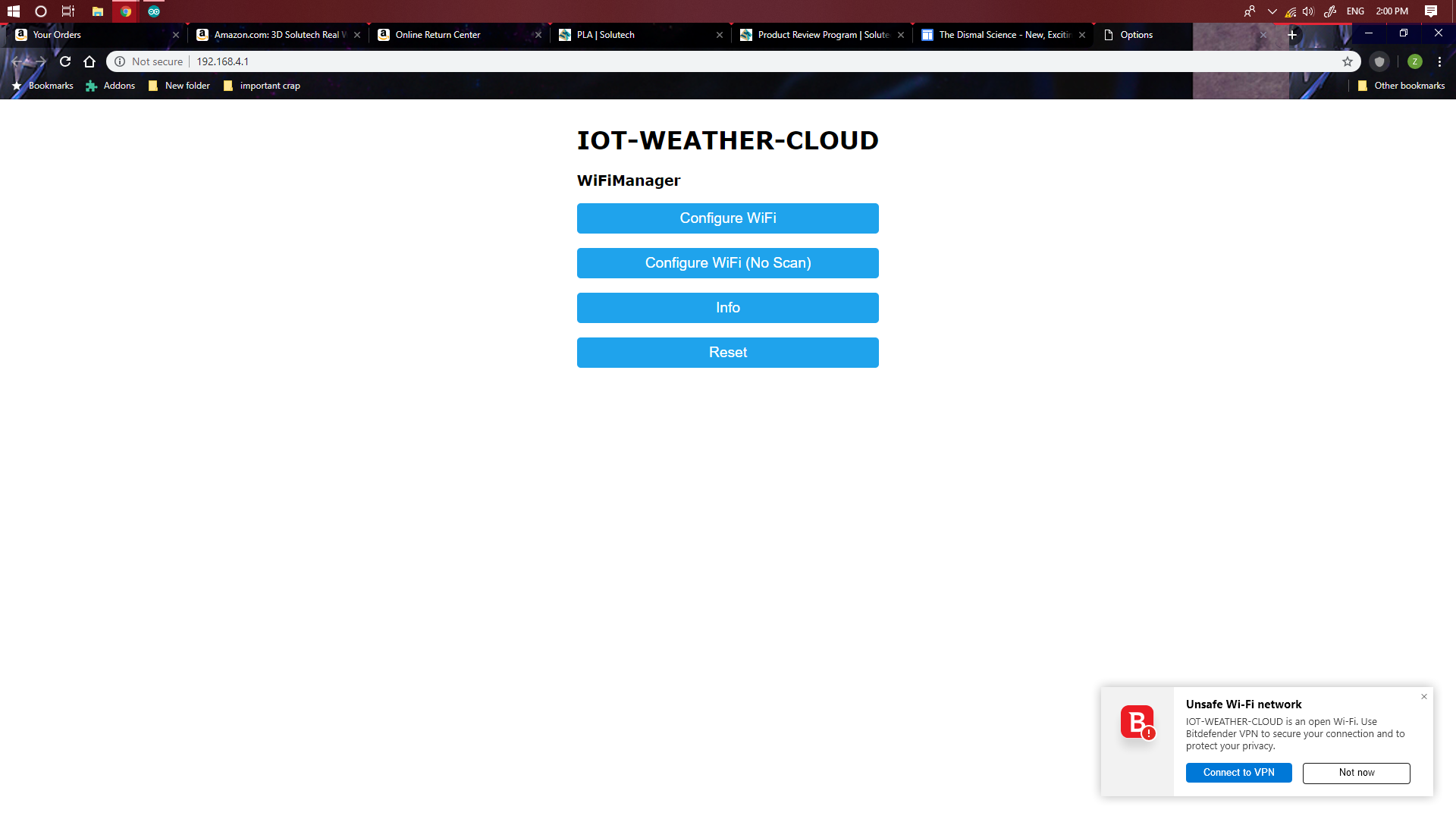Click the volume icon in system tray
This screenshot has height=819, width=1456.
tap(1307, 11)
